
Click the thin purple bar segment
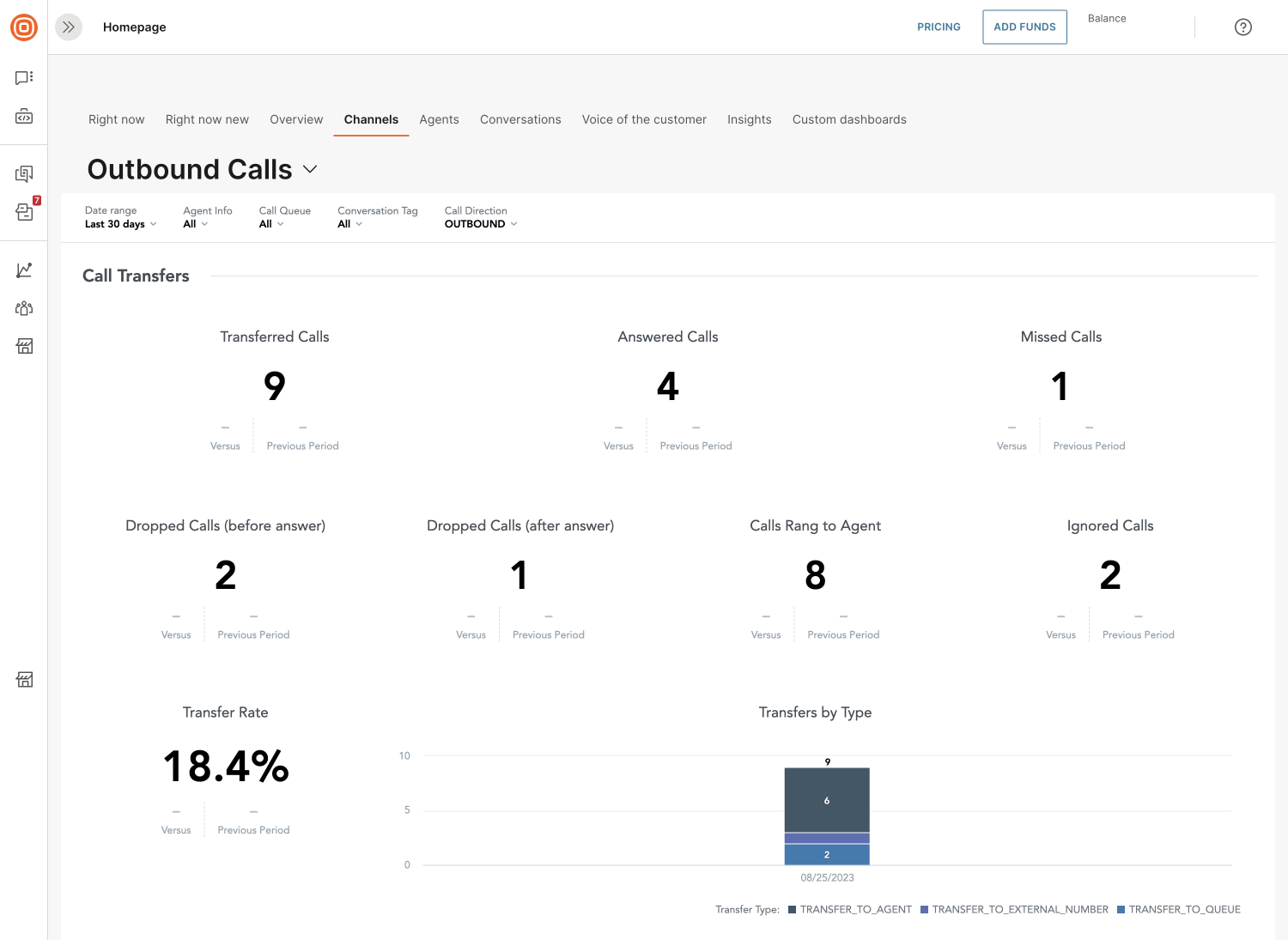[827, 839]
